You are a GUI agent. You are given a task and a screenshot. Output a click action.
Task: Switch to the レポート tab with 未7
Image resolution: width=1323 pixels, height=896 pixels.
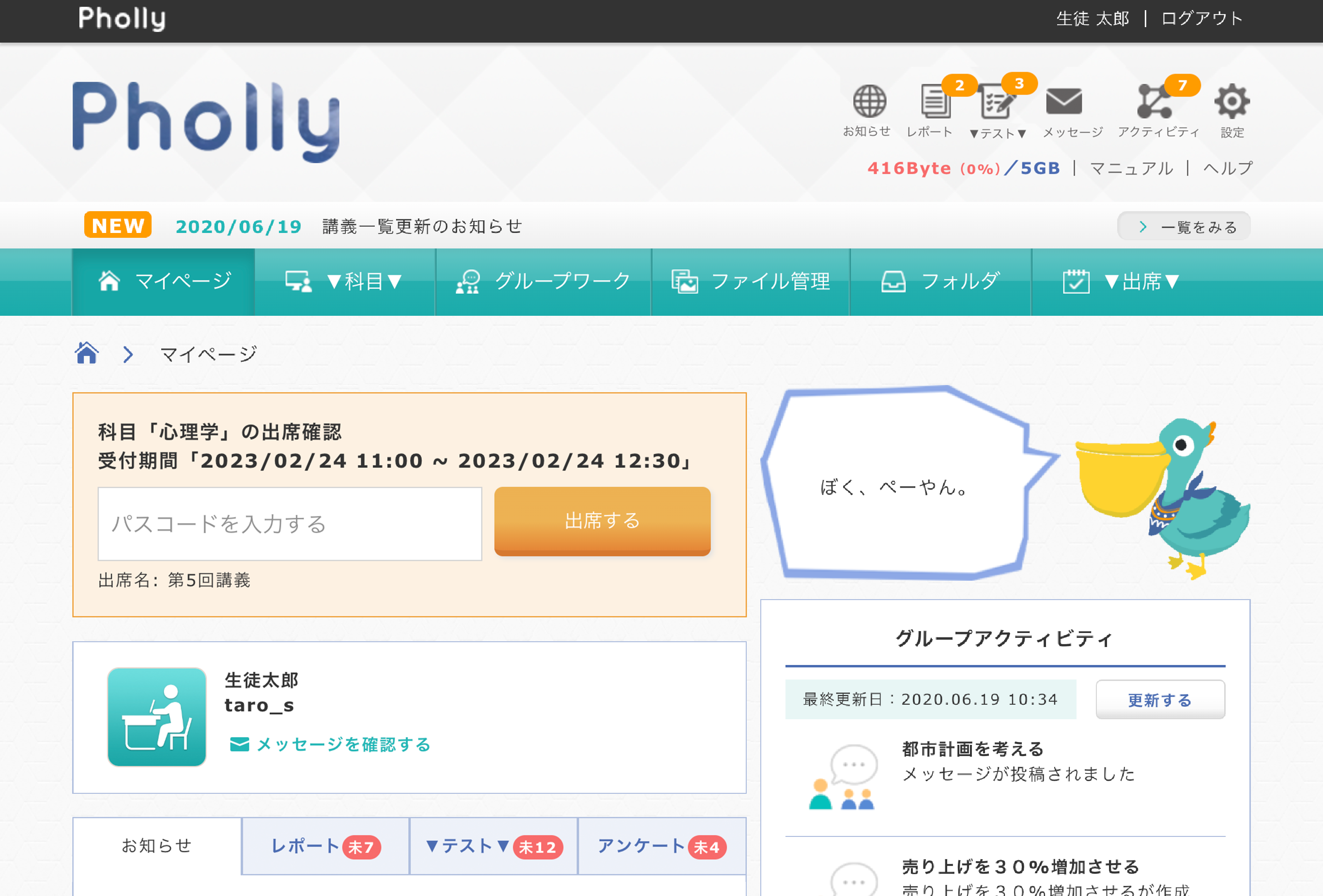pyautogui.click(x=325, y=846)
